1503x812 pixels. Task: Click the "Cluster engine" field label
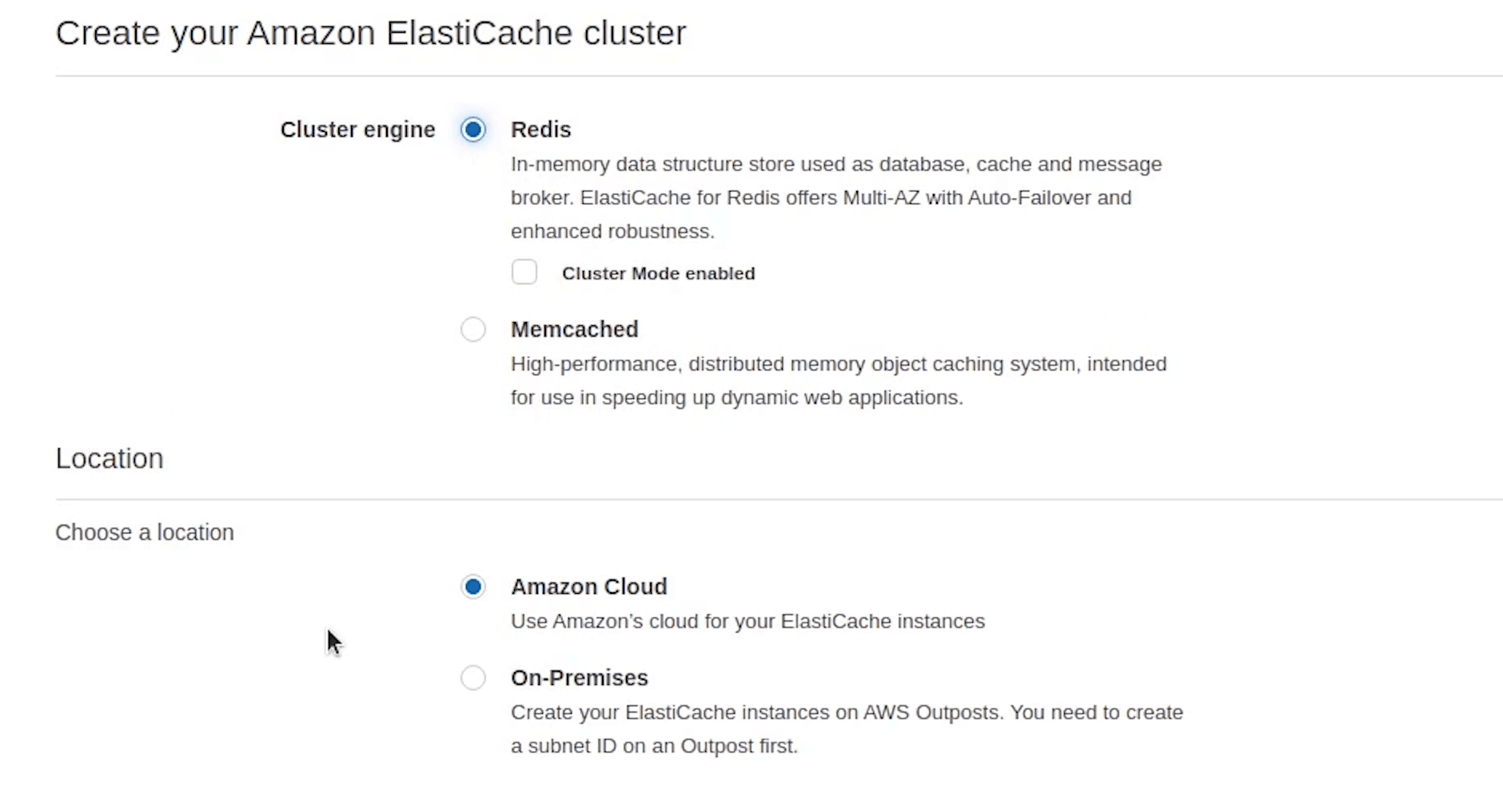tap(357, 129)
